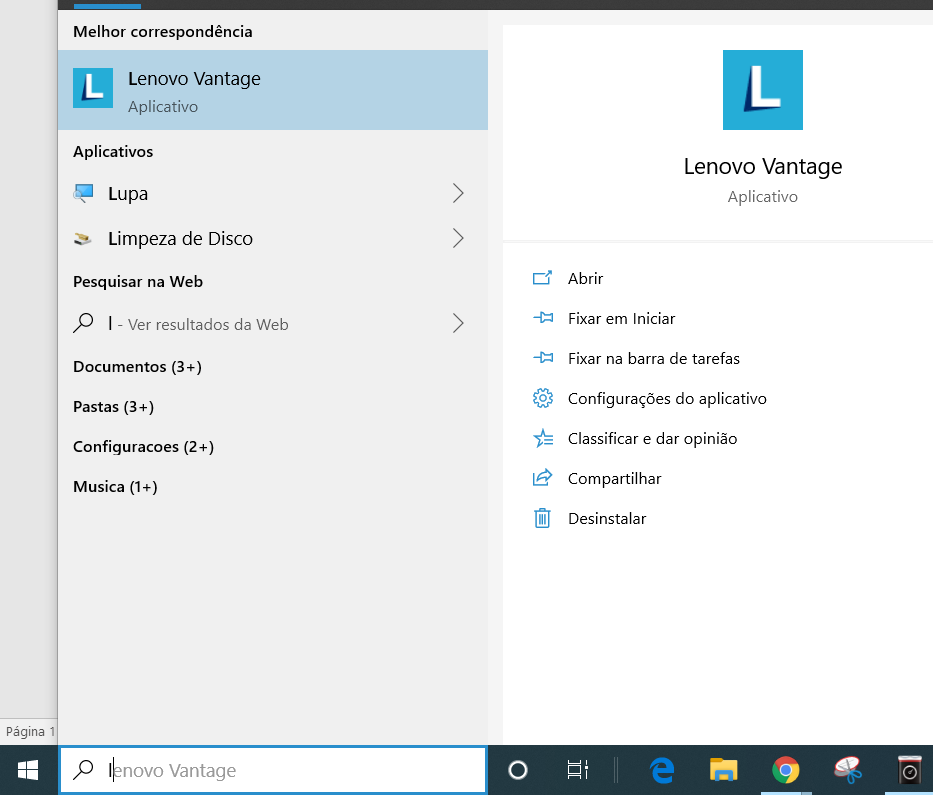Open the camera-like app at taskbar end
This screenshot has width=933, height=795.
click(x=910, y=770)
